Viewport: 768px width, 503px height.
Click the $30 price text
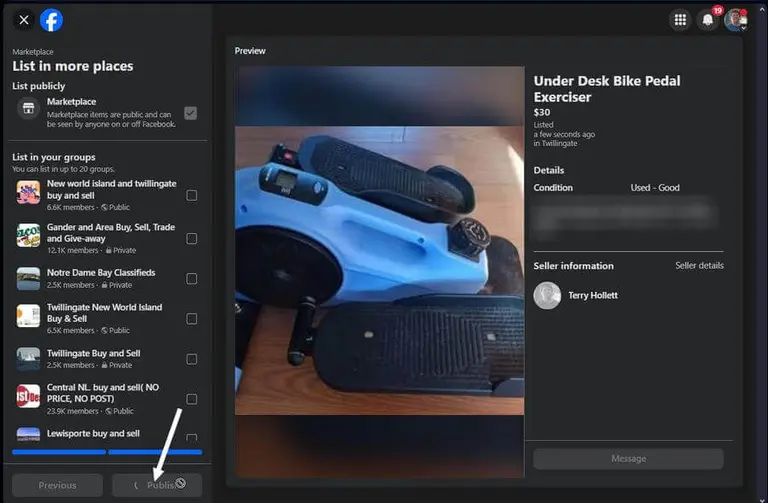[542, 112]
